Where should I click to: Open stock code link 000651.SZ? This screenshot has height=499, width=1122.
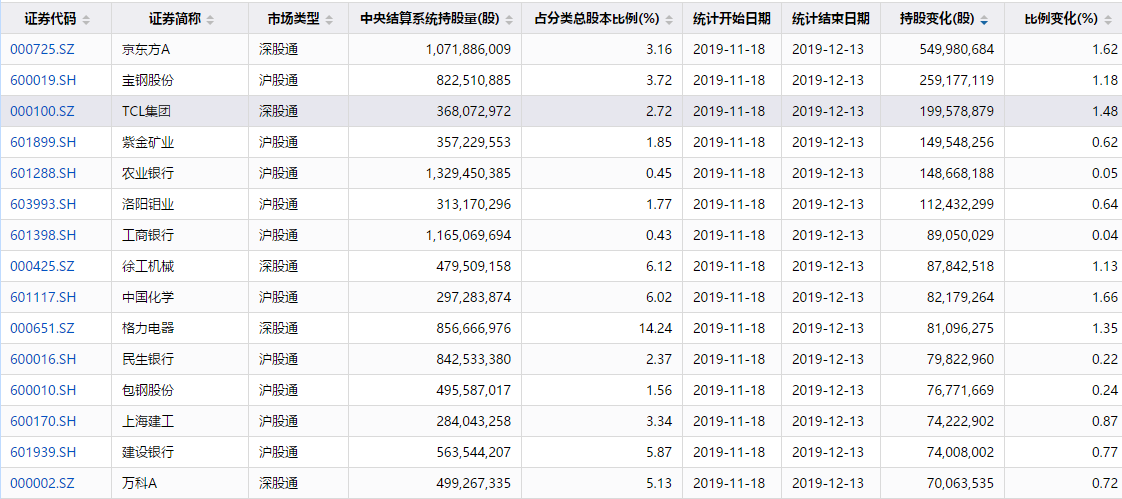point(42,328)
